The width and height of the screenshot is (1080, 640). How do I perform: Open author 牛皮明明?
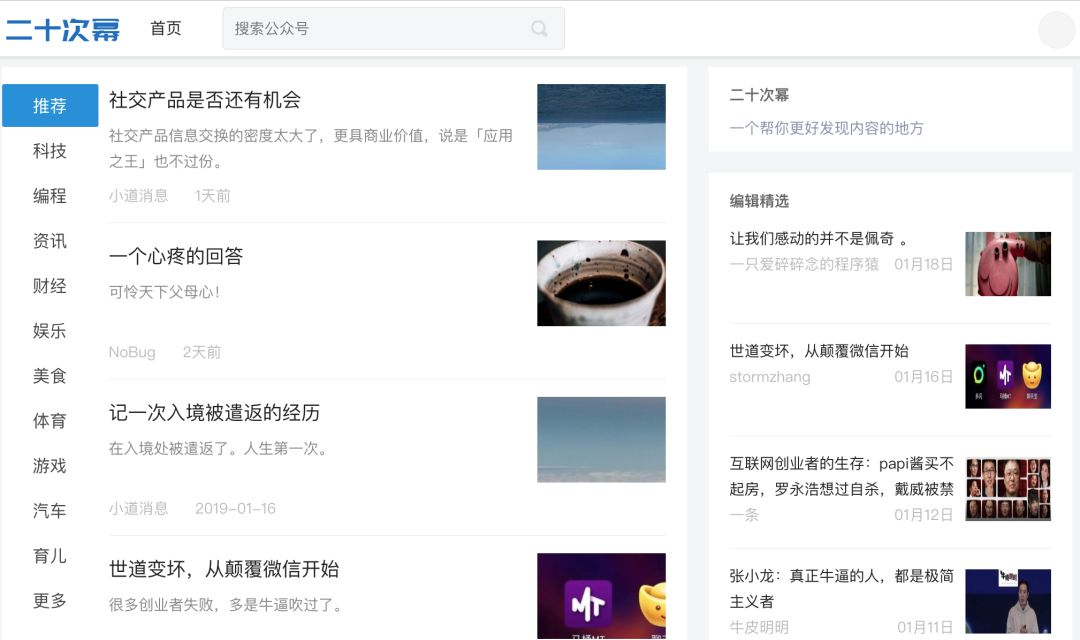pyautogui.click(x=759, y=627)
